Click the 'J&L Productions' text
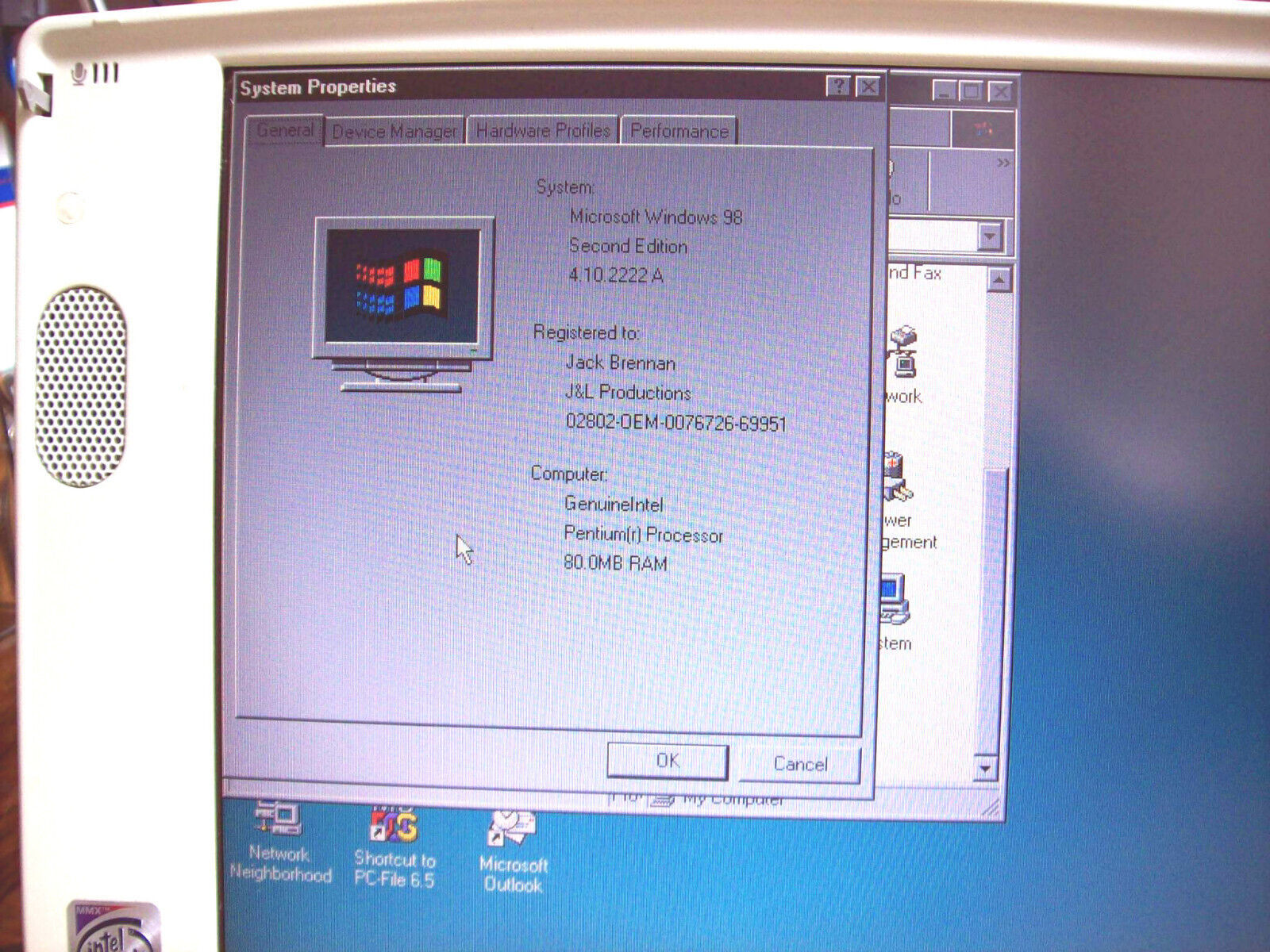Viewport: 1270px width, 952px height. coord(628,392)
